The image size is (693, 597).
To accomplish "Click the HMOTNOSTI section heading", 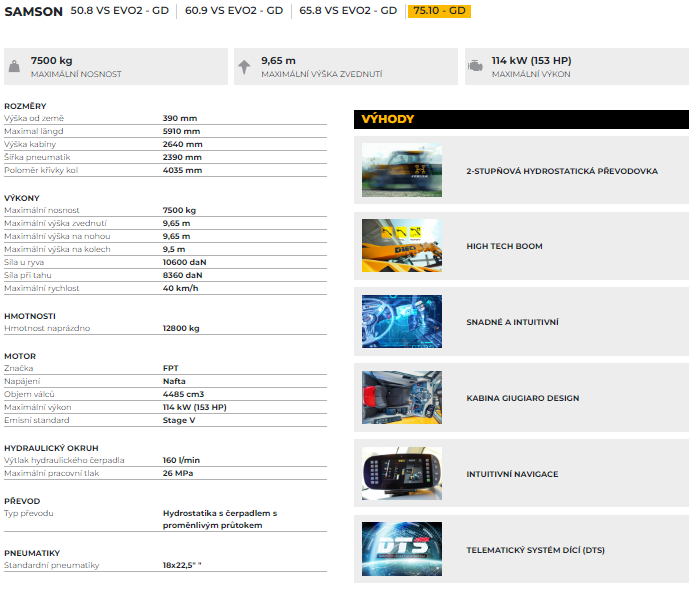I will (x=30, y=316).
